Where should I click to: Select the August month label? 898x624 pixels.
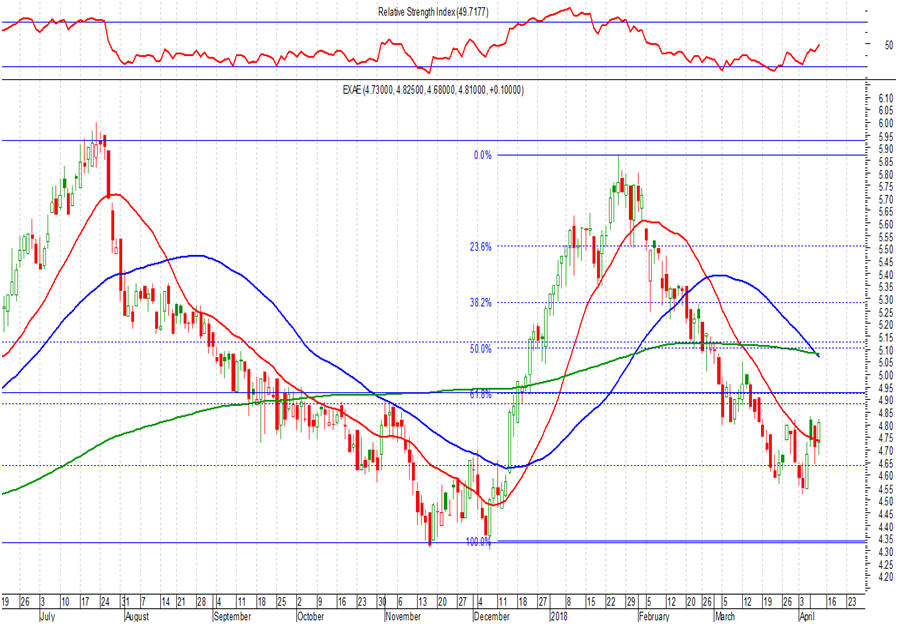[136, 617]
